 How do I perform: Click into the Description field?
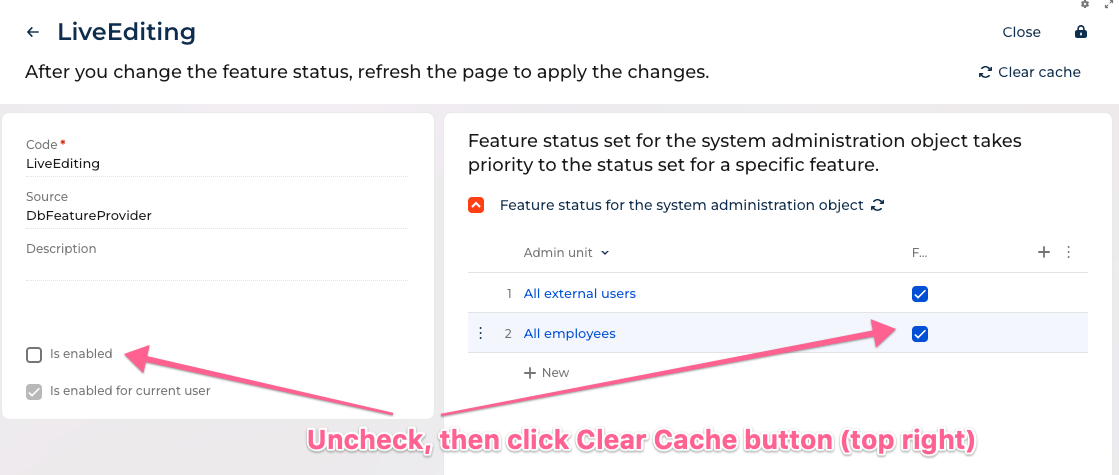(216, 268)
